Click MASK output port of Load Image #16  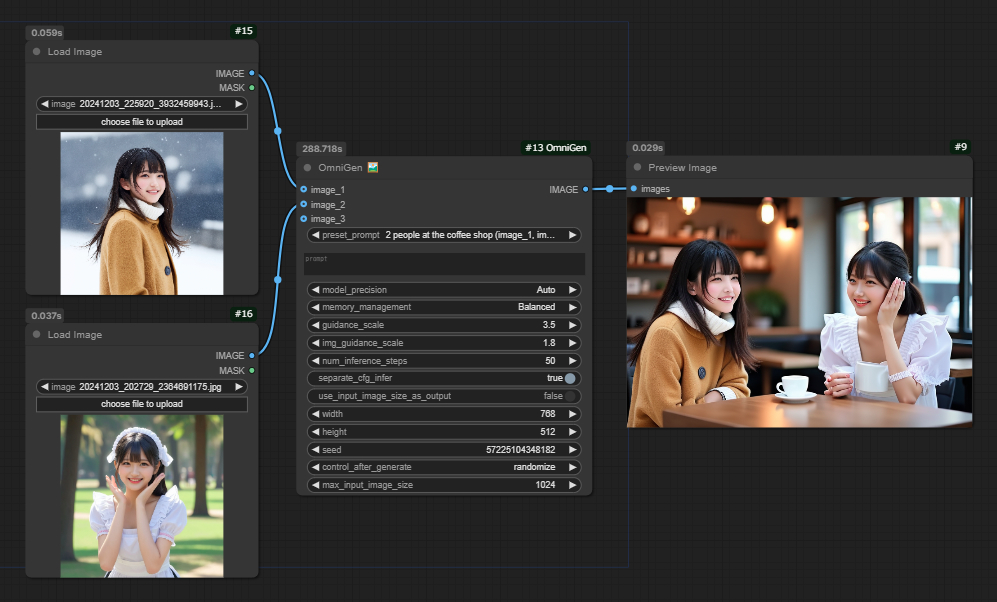(x=252, y=370)
